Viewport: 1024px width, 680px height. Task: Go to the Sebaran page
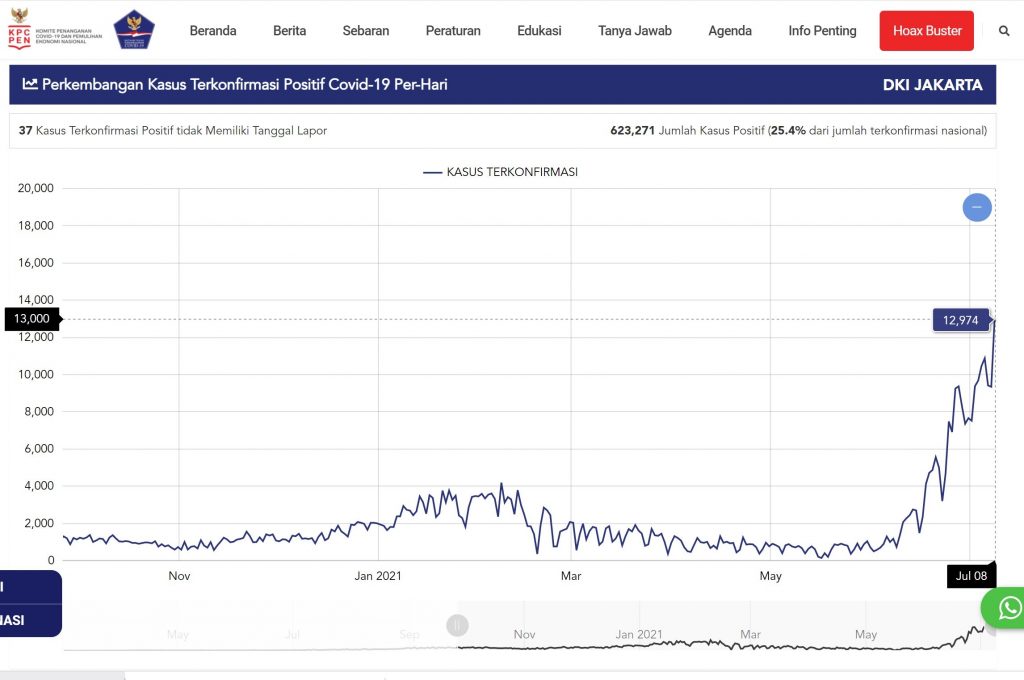click(x=366, y=31)
